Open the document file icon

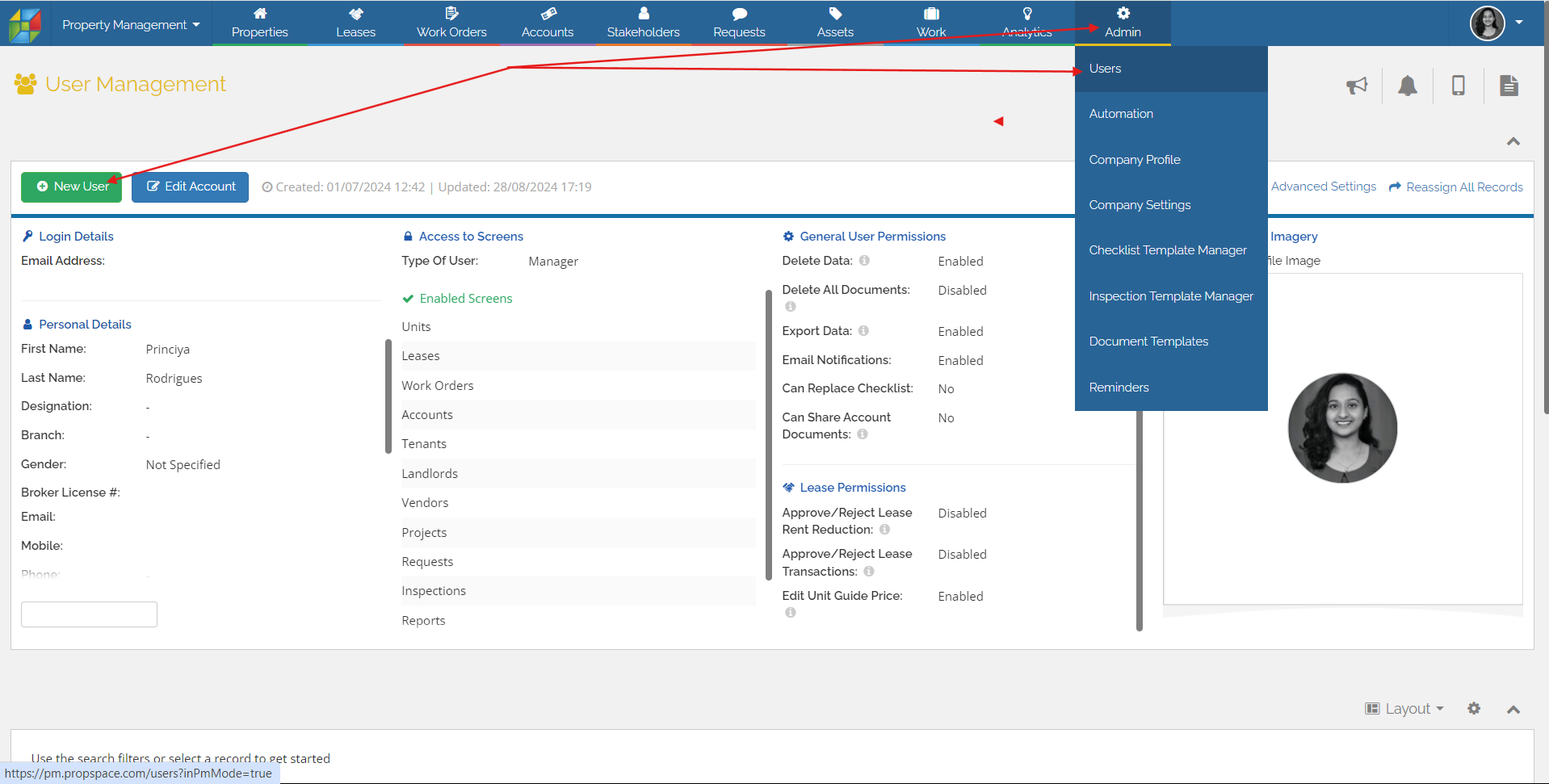(1509, 86)
